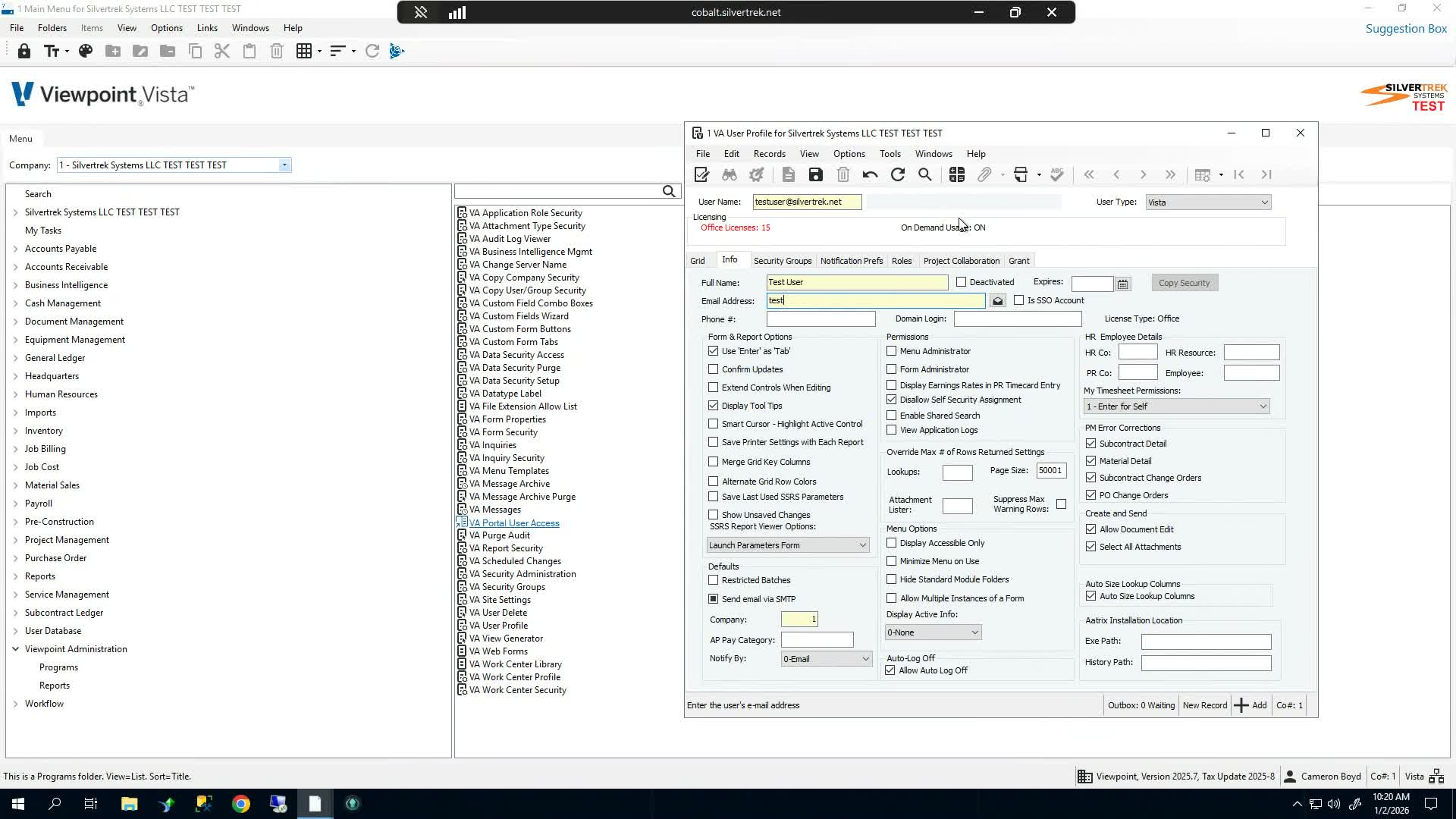This screenshot has height=819, width=1456.
Task: Toggle the Deactivated checkbox
Action: click(962, 282)
